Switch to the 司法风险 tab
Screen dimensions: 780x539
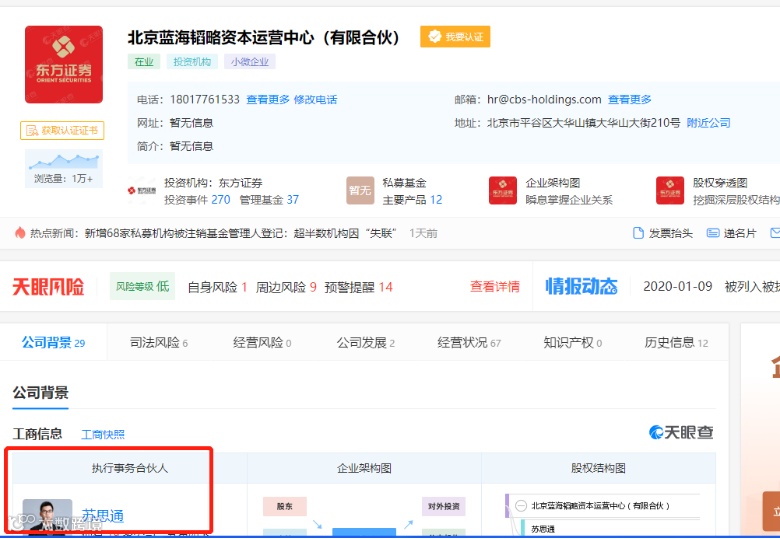(x=159, y=343)
